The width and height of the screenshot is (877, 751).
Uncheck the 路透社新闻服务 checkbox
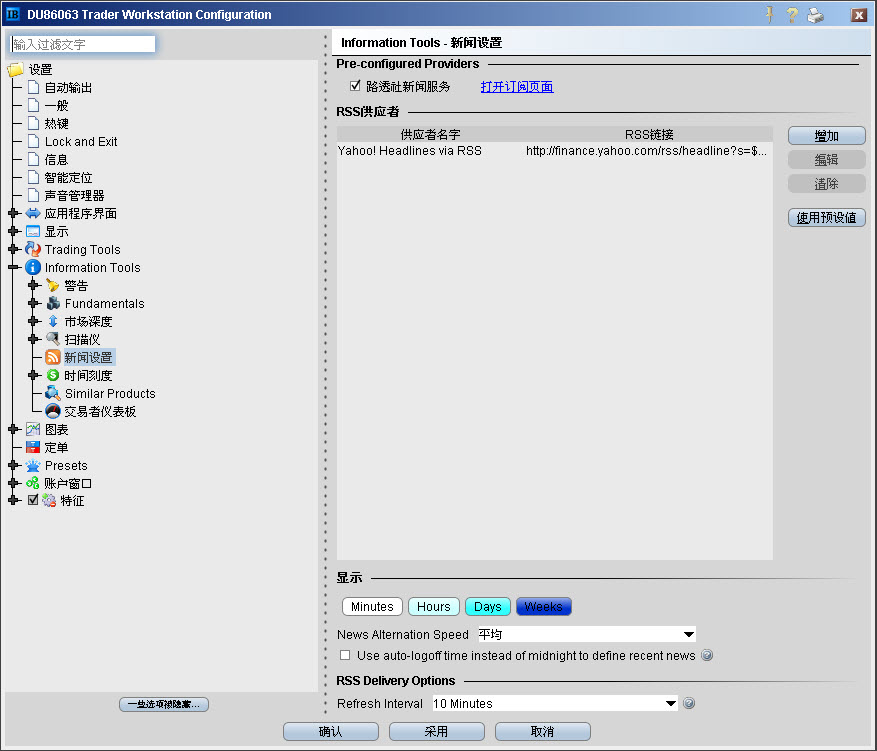tap(355, 86)
